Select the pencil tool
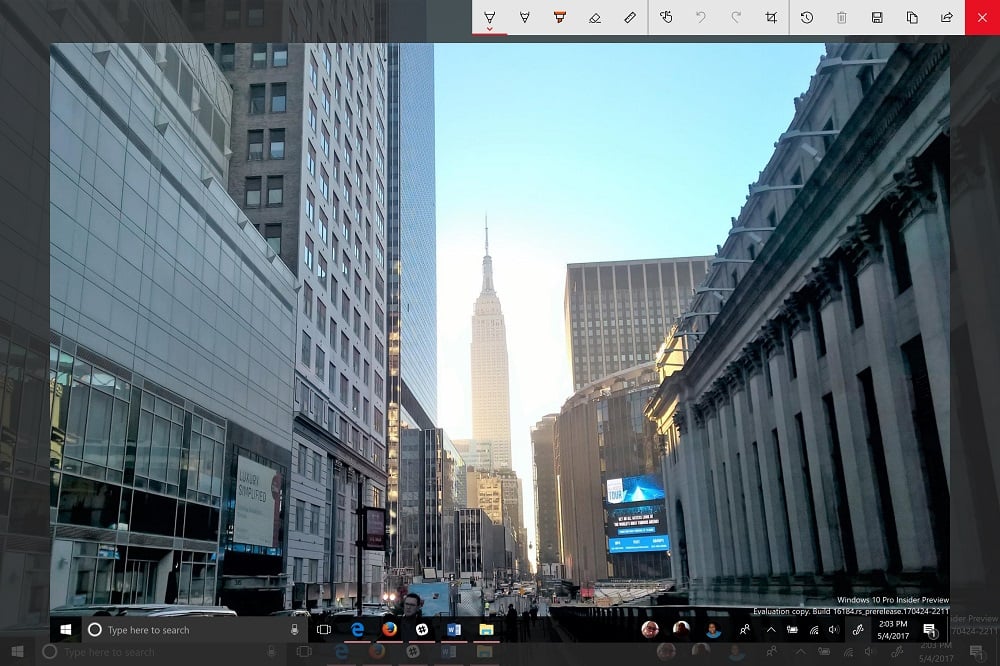Image resolution: width=1000 pixels, height=666 pixels. pyautogui.click(x=525, y=18)
